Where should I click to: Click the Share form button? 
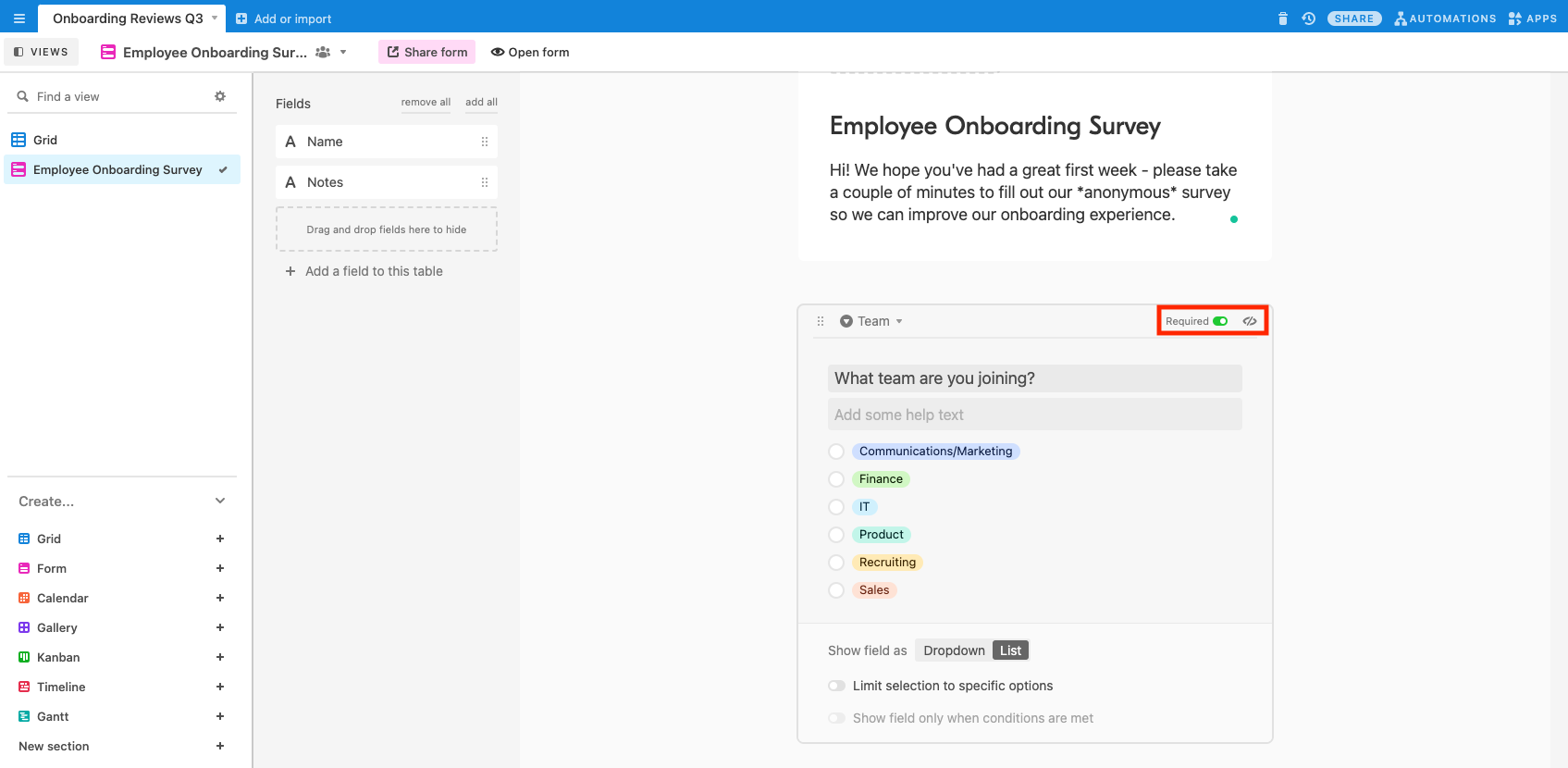tap(426, 52)
